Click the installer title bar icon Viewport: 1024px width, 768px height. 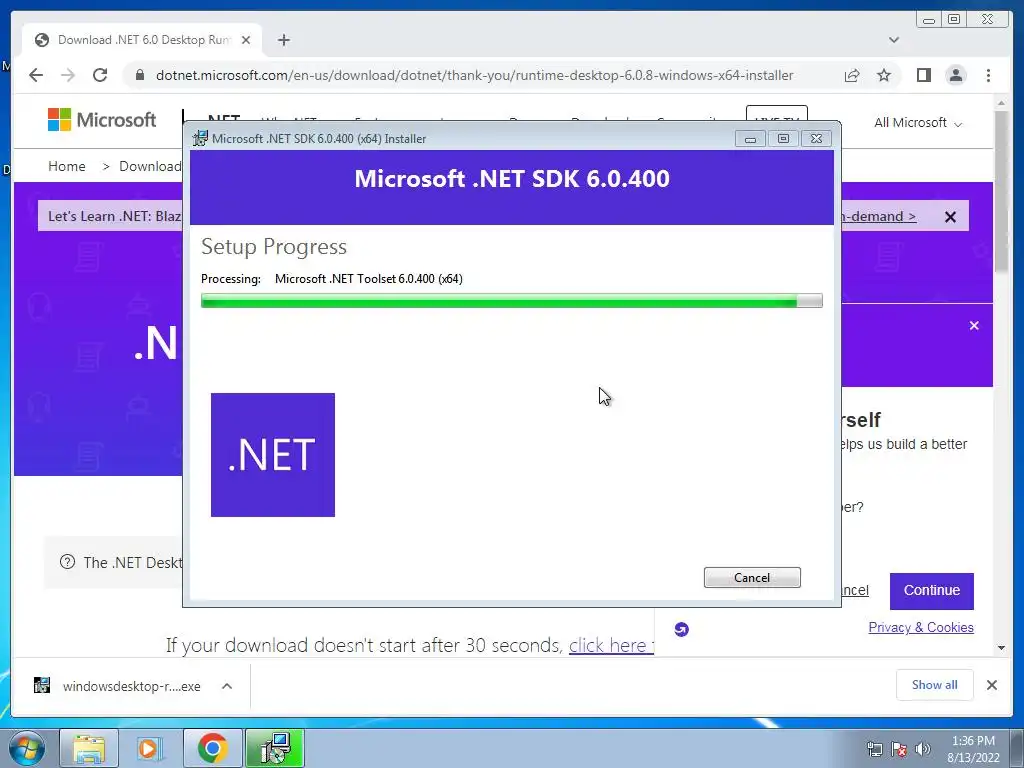[200, 138]
